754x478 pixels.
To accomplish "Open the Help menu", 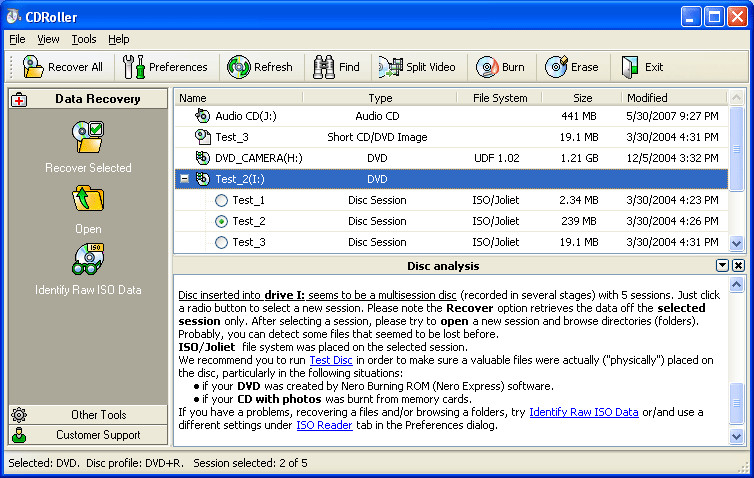I will tap(118, 39).
